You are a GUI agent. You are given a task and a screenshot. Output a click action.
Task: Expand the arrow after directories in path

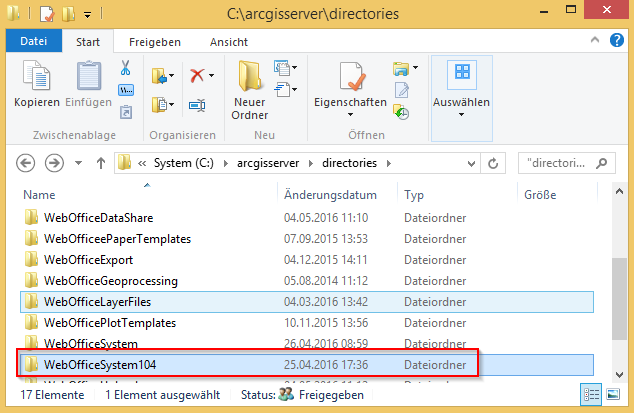click(x=389, y=163)
